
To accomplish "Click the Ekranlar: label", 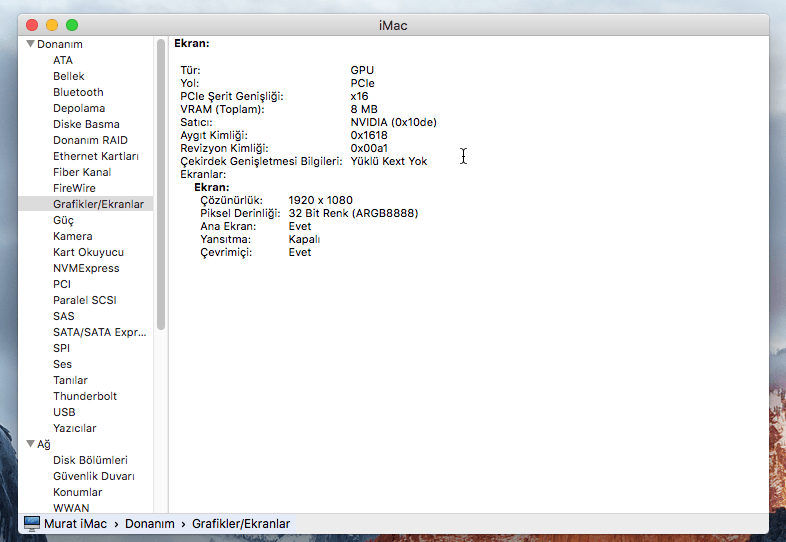I will tap(203, 174).
